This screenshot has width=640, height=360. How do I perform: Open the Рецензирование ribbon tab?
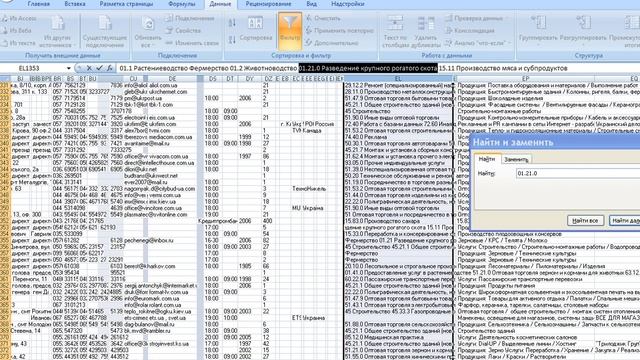click(268, 4)
